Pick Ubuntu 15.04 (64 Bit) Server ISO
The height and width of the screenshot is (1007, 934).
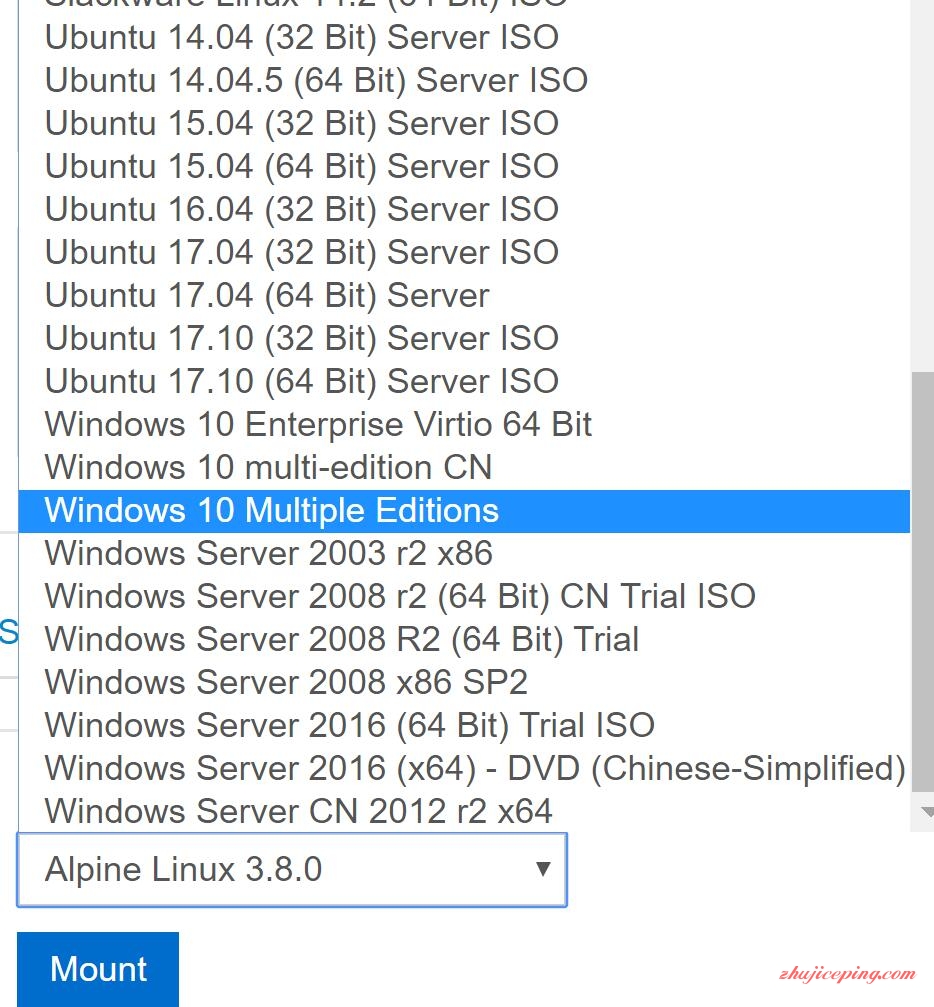464,166
